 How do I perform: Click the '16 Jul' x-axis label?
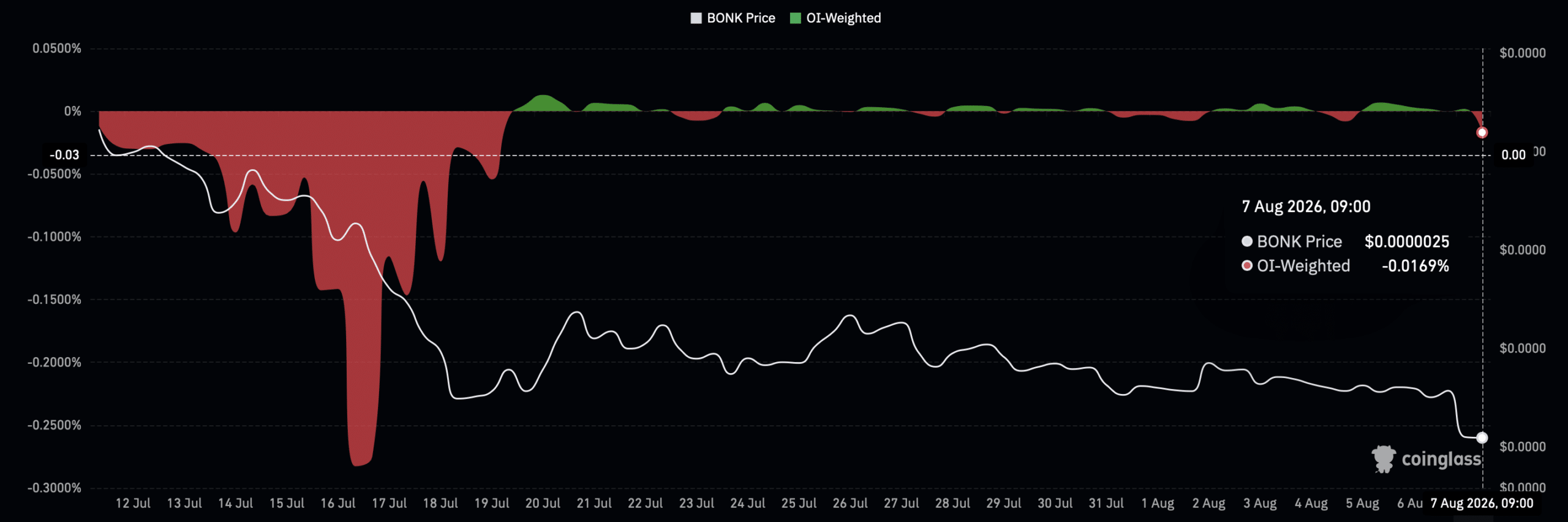(x=338, y=503)
